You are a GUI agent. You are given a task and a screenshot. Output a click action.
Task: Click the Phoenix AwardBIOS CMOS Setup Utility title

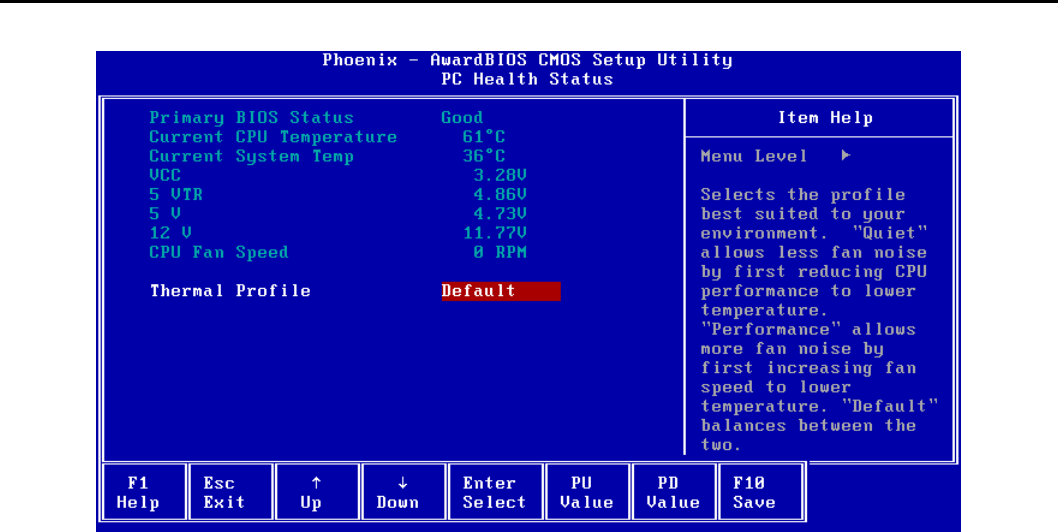coord(527,60)
